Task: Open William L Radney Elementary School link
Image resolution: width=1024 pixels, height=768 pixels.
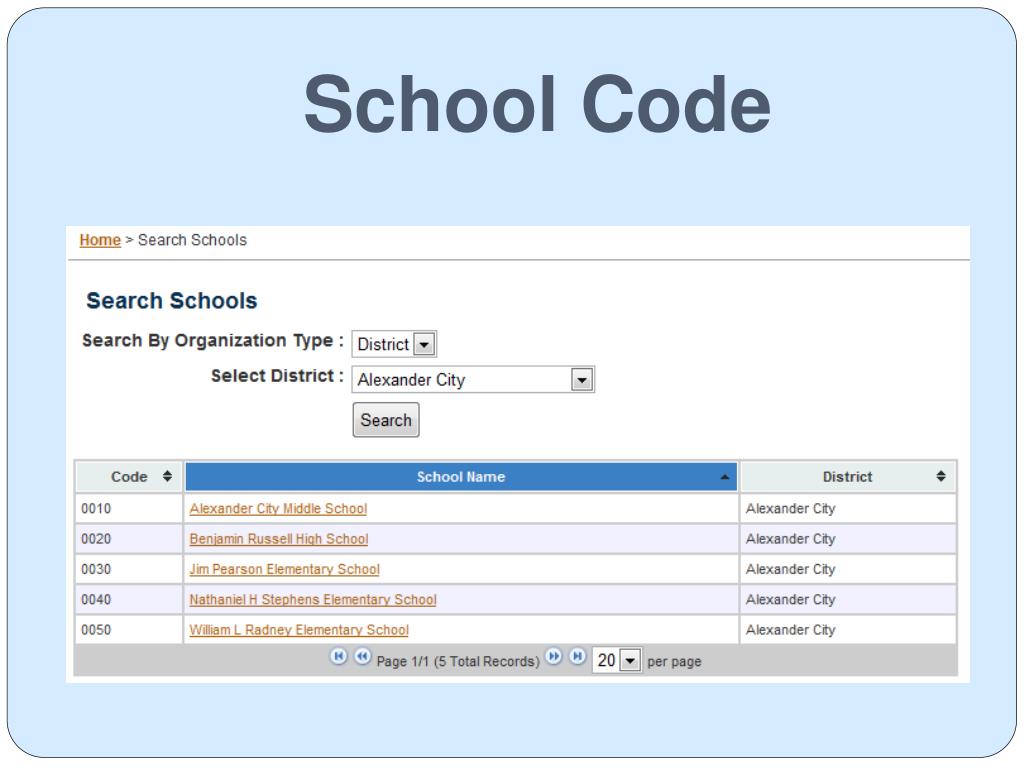Action: (x=299, y=630)
